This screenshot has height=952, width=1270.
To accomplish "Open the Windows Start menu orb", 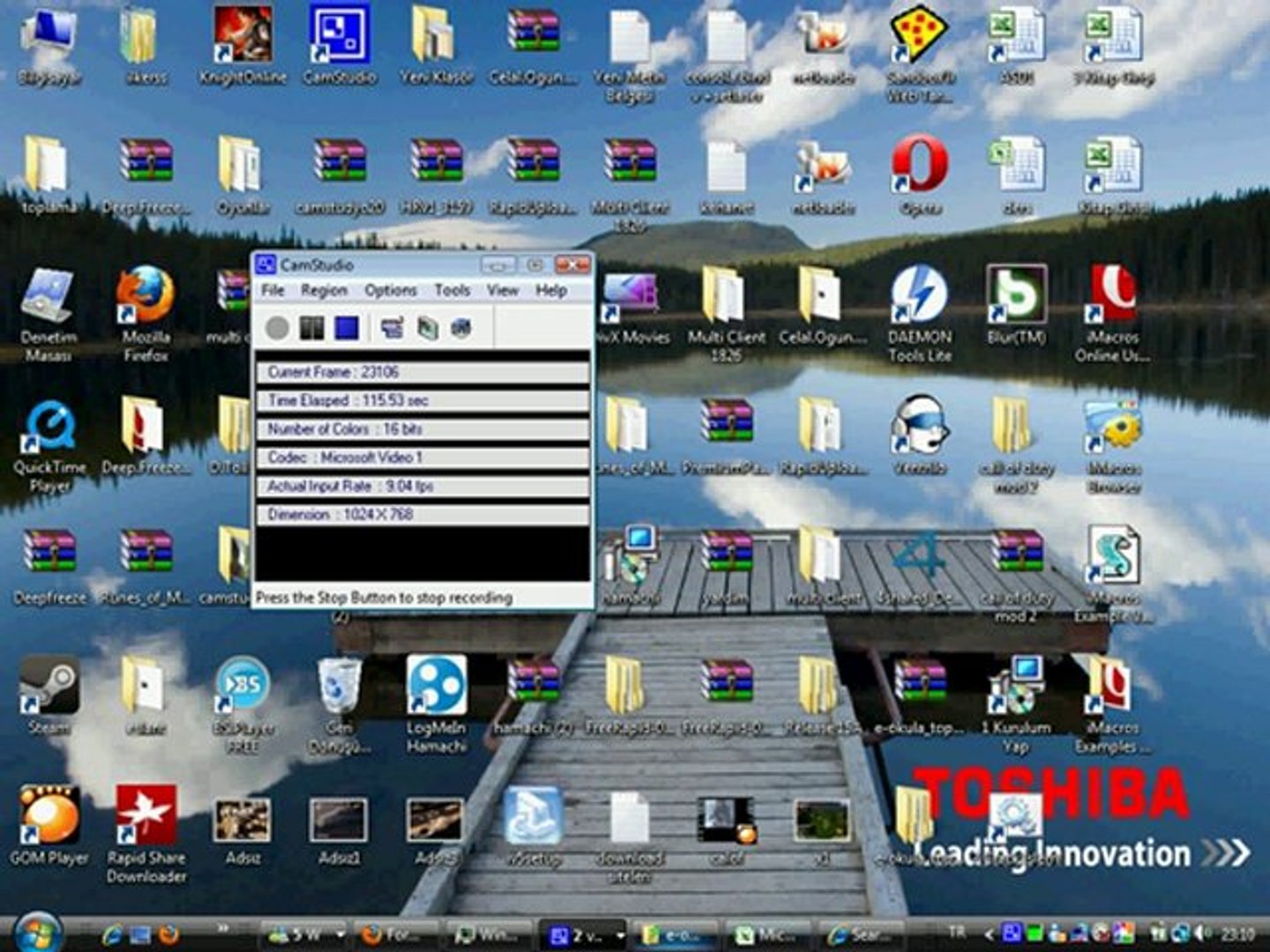I will (x=39, y=933).
